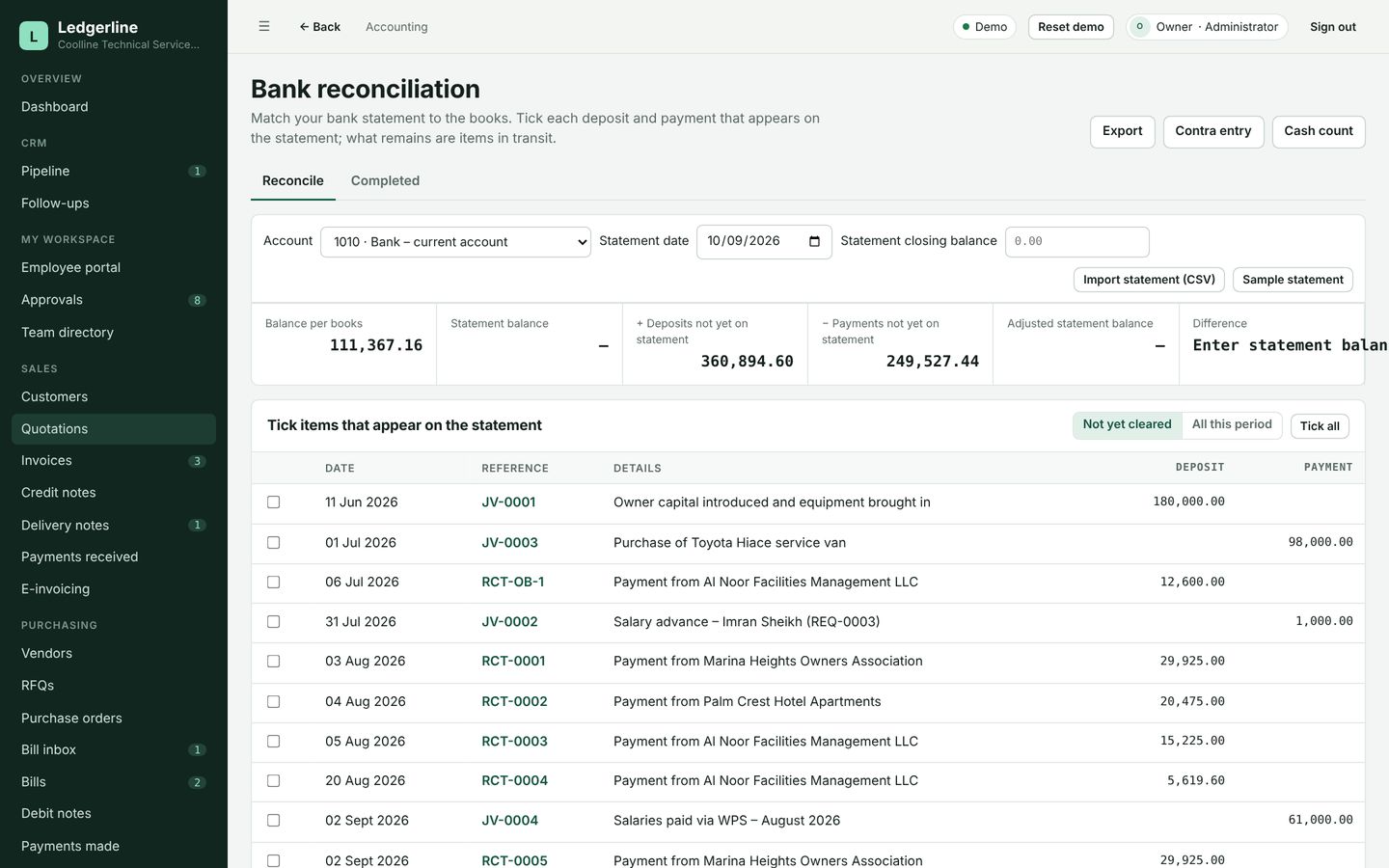Click the Statement date field

(764, 242)
